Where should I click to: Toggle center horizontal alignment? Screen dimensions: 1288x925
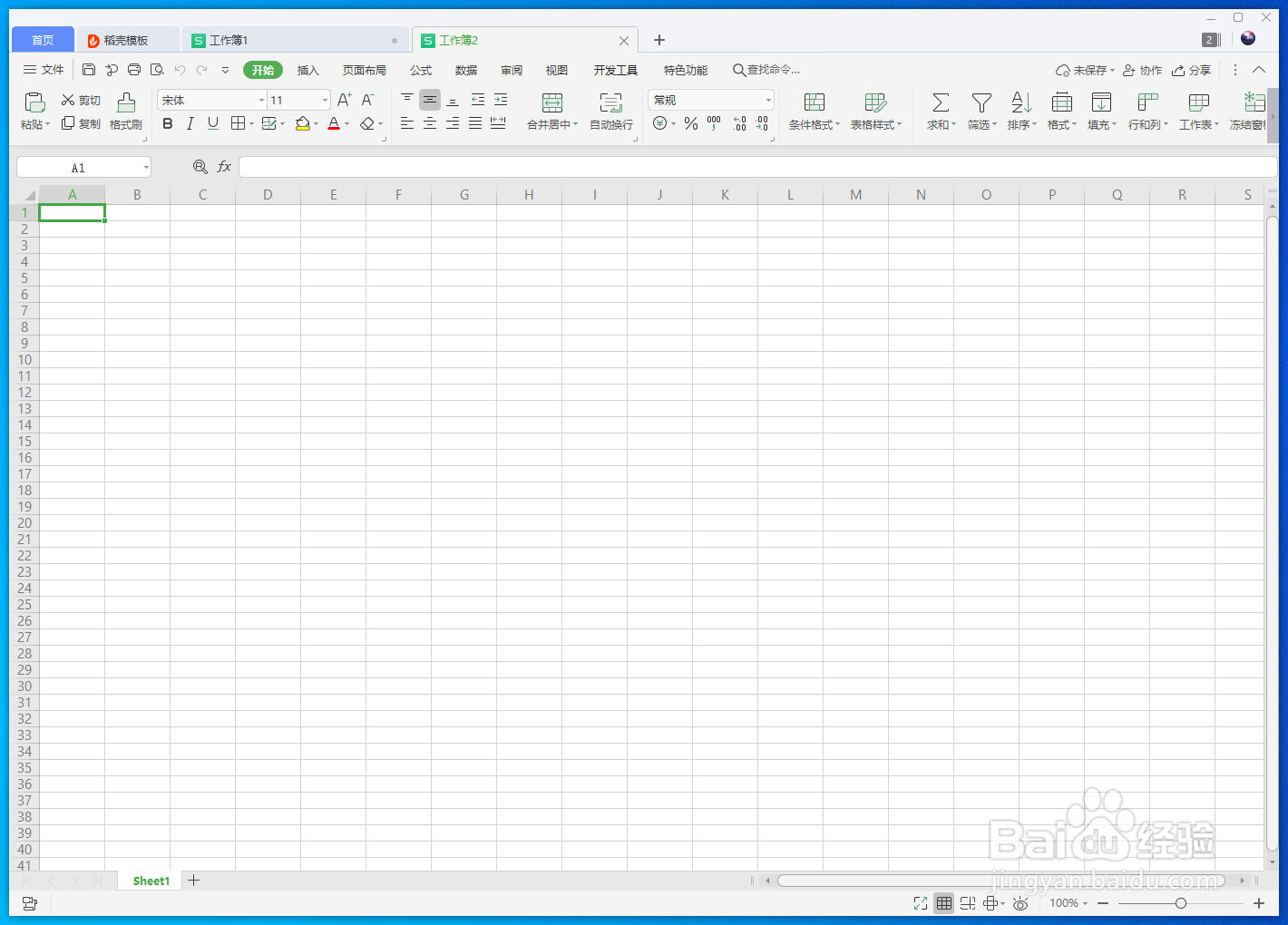click(x=430, y=123)
